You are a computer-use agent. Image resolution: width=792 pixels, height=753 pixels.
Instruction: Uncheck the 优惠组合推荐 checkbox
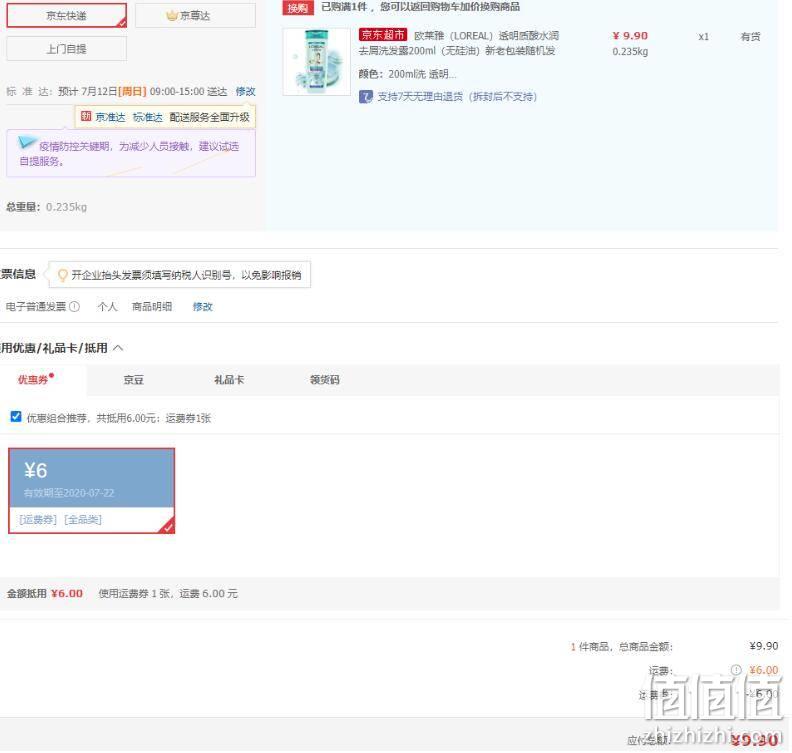click(16, 417)
